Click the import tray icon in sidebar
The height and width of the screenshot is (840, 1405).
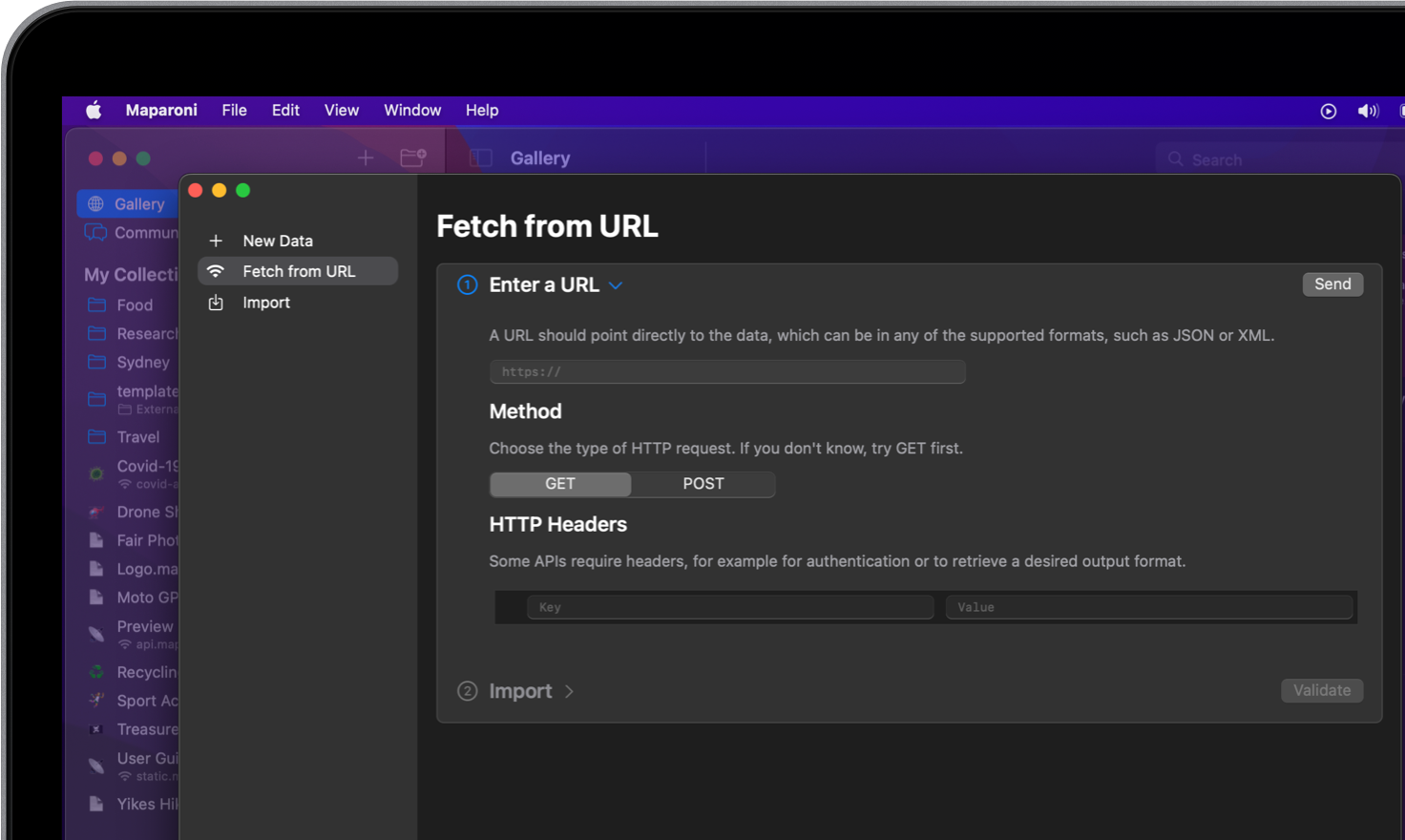(x=216, y=303)
